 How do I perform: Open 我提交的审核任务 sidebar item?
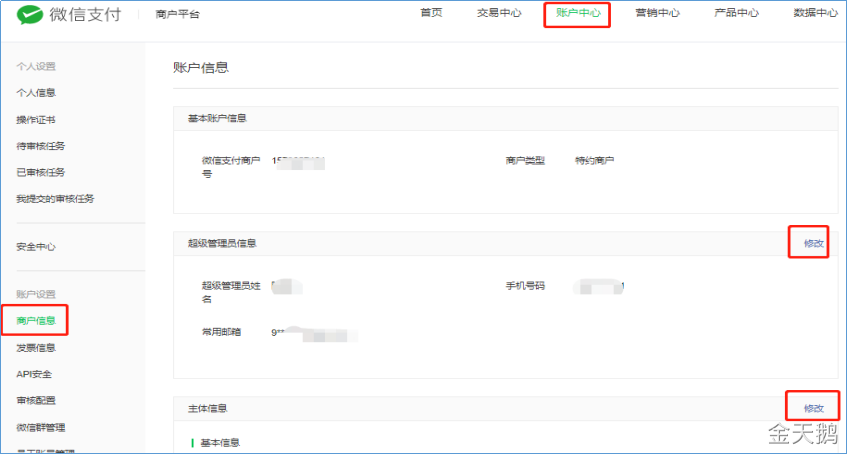pyautogui.click(x=55, y=199)
